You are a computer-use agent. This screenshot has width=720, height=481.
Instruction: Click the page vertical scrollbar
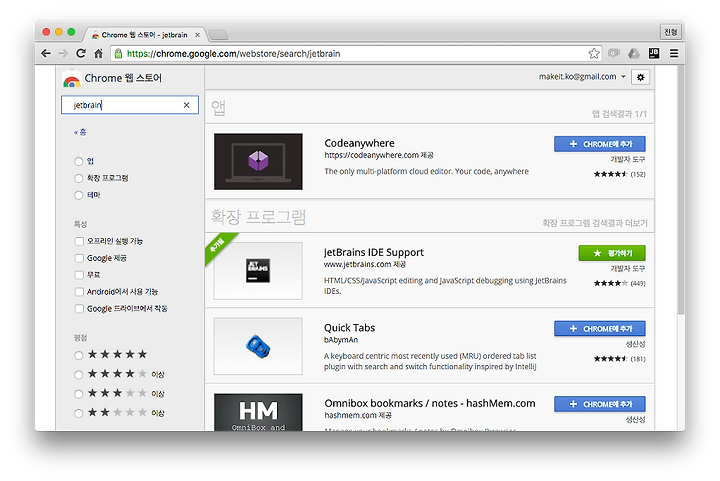coord(681,190)
